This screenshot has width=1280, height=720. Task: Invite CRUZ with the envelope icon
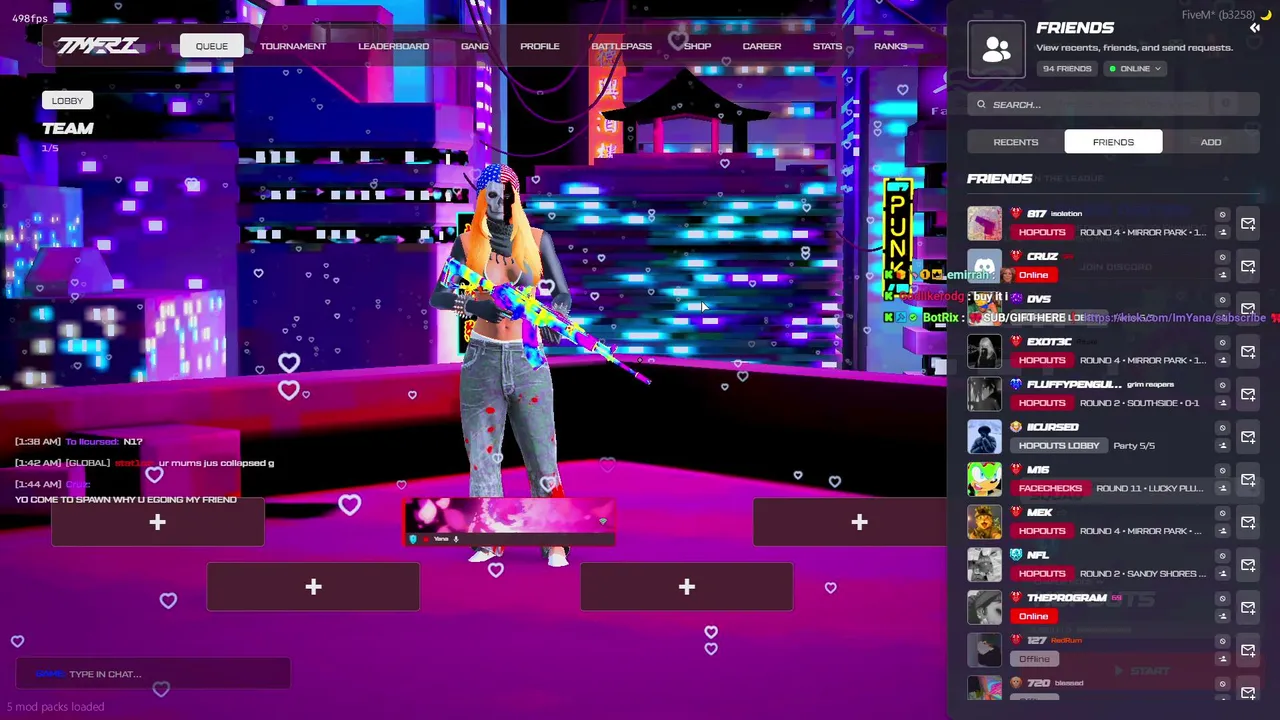click(x=1248, y=267)
